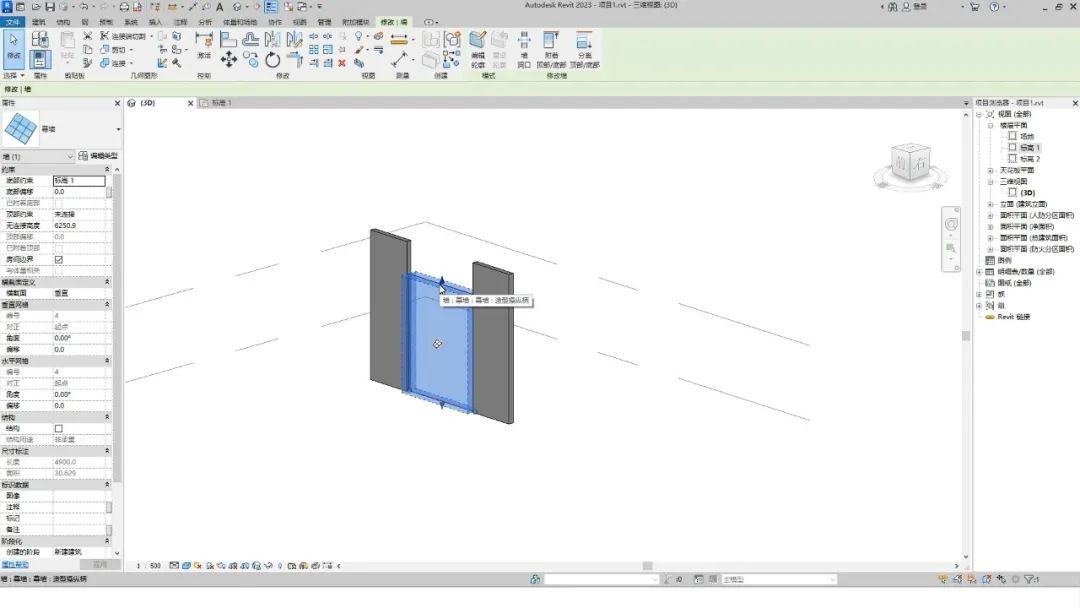Click the Print icon in quick access toolbar
The width and height of the screenshot is (1080, 608).
tap(124, 6)
